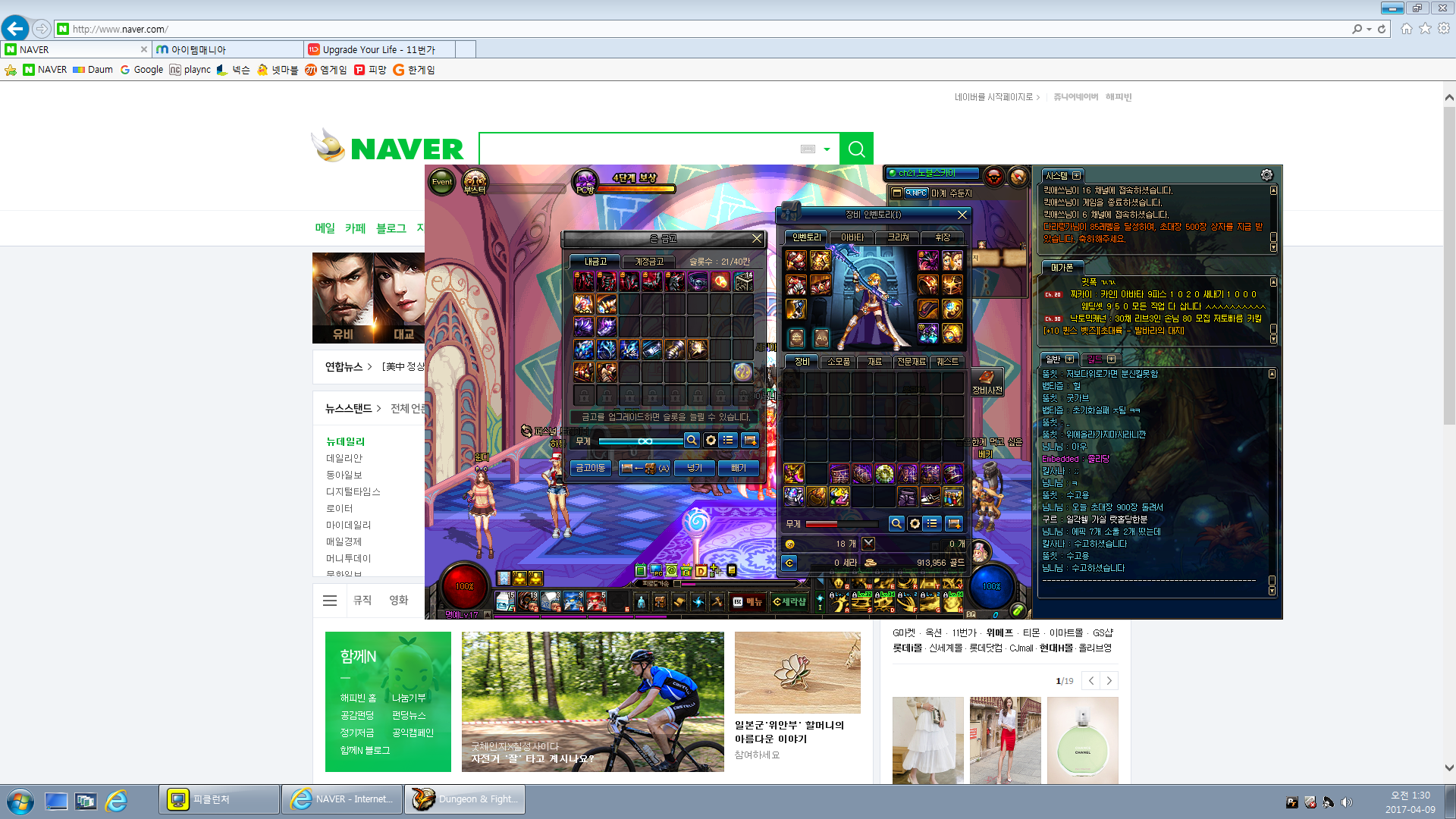Open the minimap window icon

[x=897, y=193]
